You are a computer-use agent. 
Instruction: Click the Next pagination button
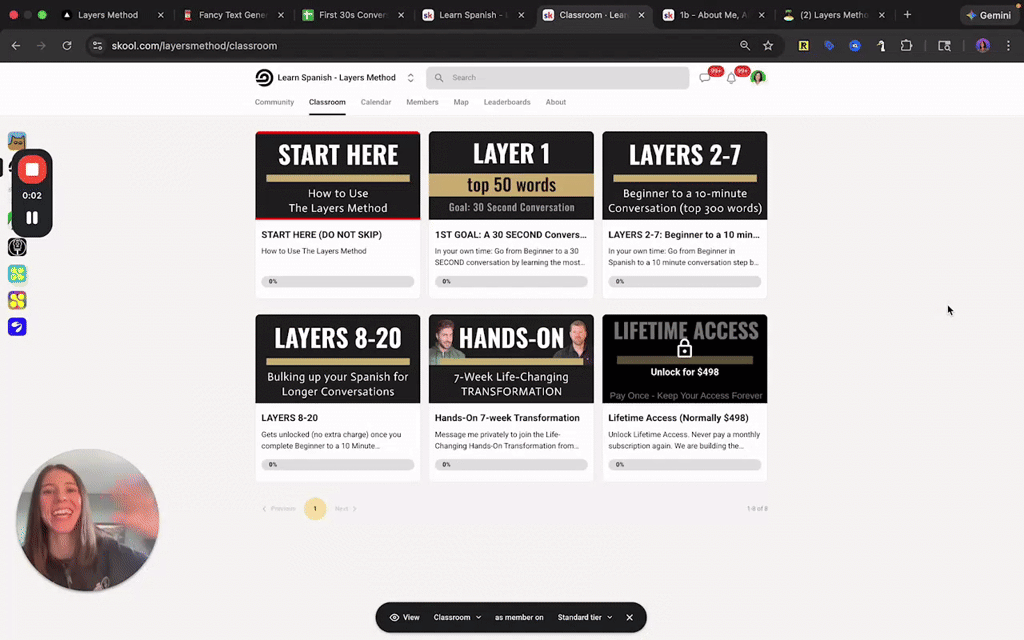(342, 509)
